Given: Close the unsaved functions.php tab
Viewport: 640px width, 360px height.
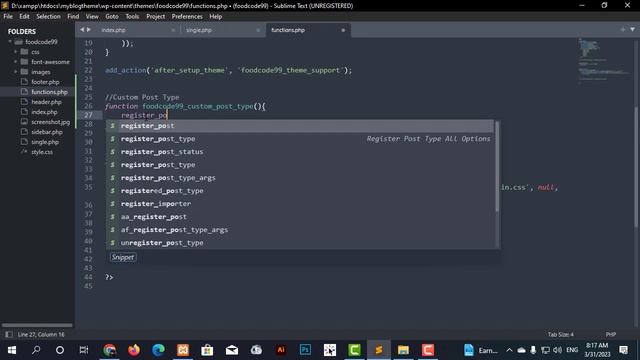Looking at the screenshot, I should point(343,30).
